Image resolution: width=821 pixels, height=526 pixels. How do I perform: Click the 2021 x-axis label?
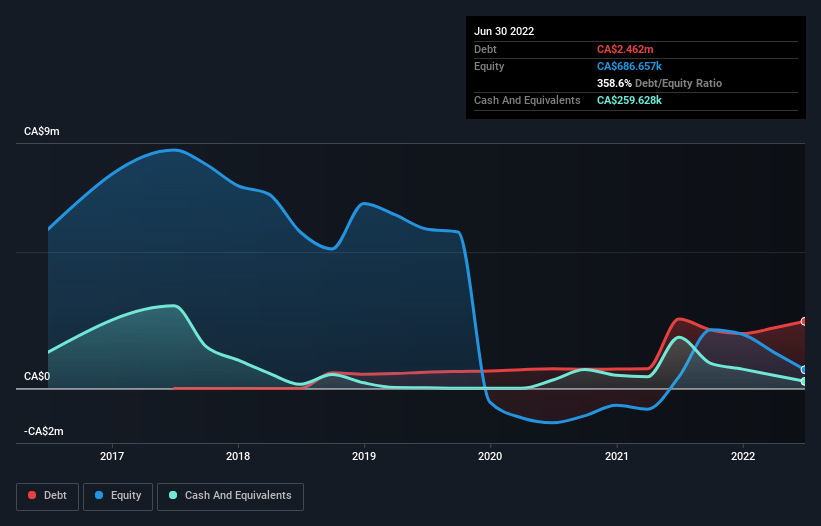tap(617, 456)
